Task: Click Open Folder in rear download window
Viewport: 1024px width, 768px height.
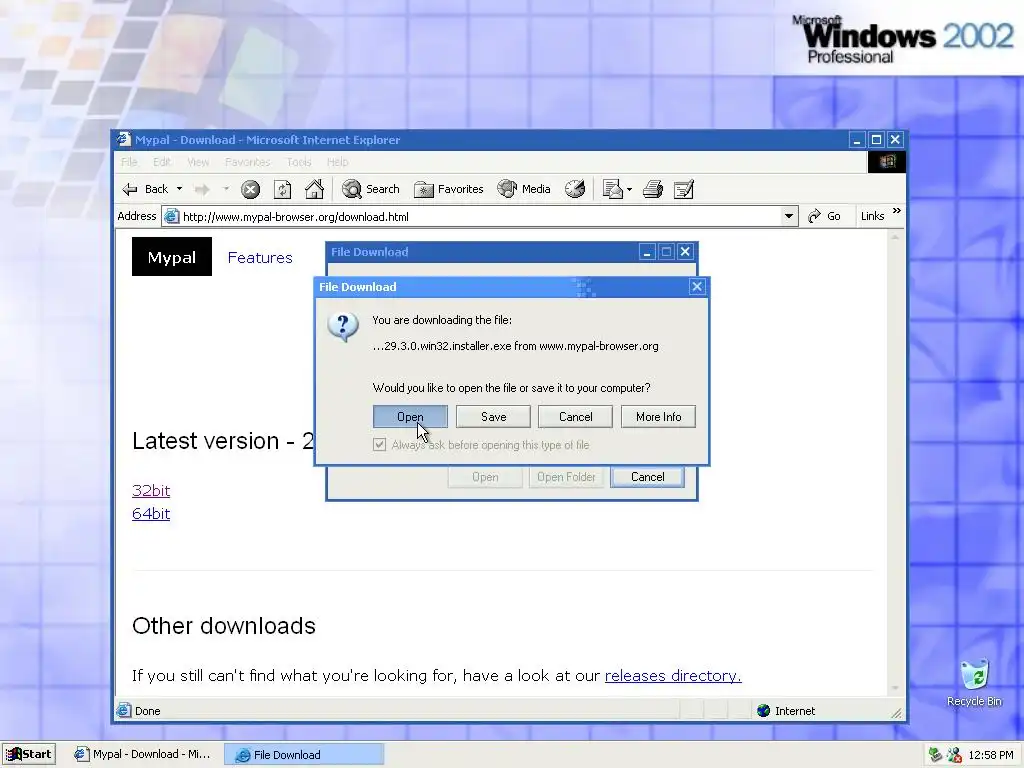Action: [x=566, y=477]
